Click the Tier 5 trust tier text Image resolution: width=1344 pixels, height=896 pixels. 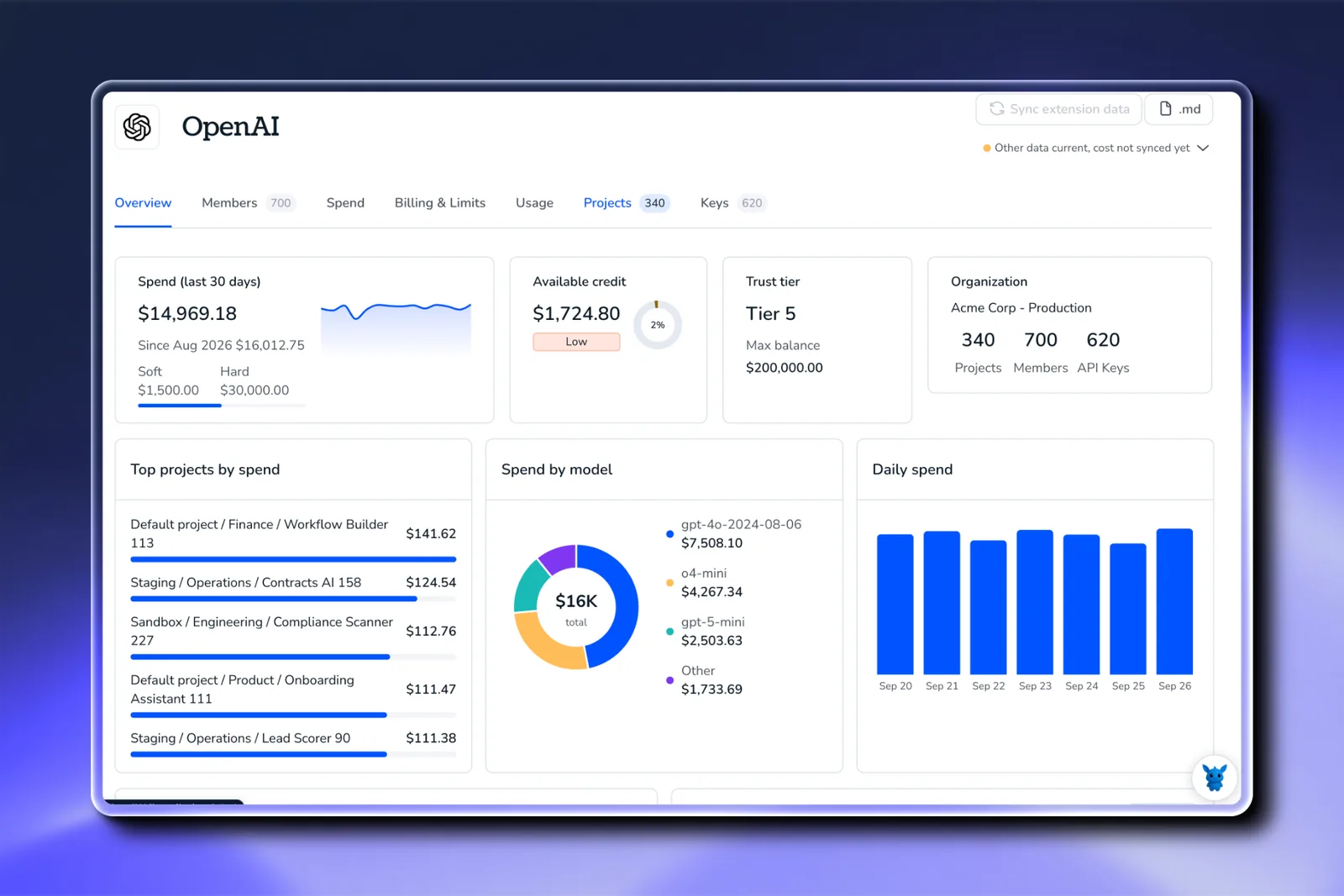click(770, 314)
